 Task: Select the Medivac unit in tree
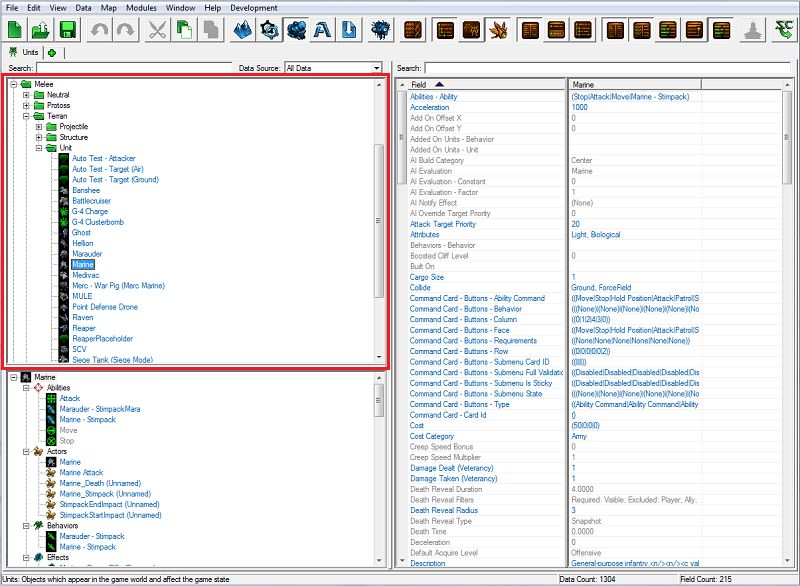[86, 275]
